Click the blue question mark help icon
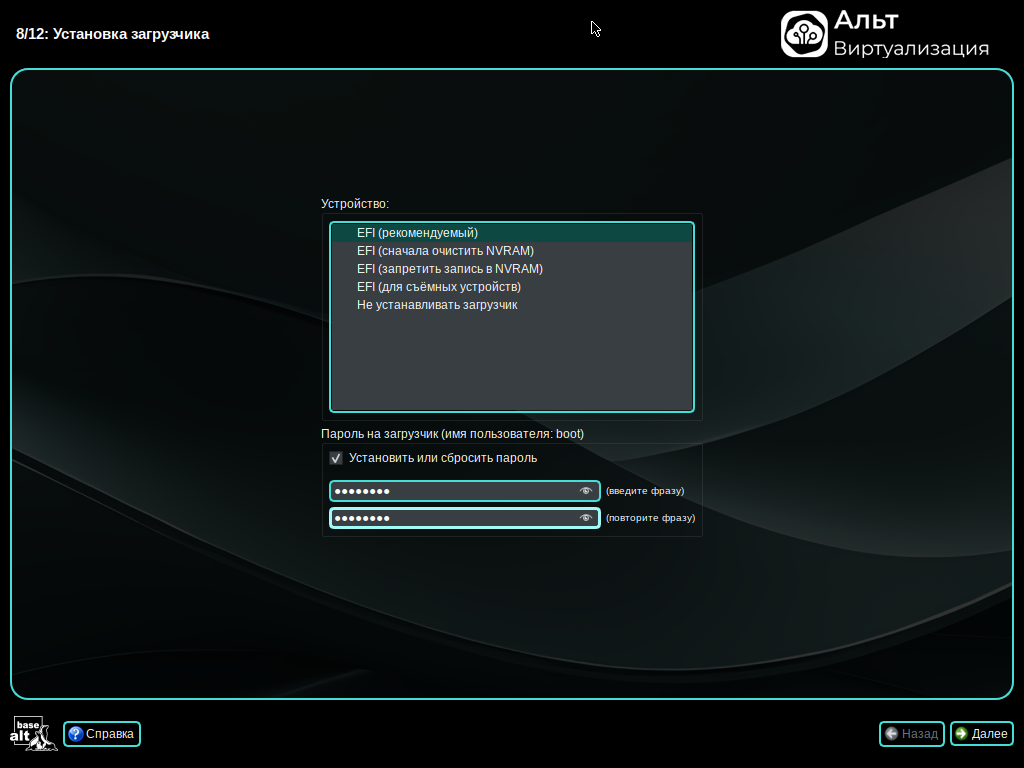This screenshot has width=1024, height=768. tap(75, 734)
